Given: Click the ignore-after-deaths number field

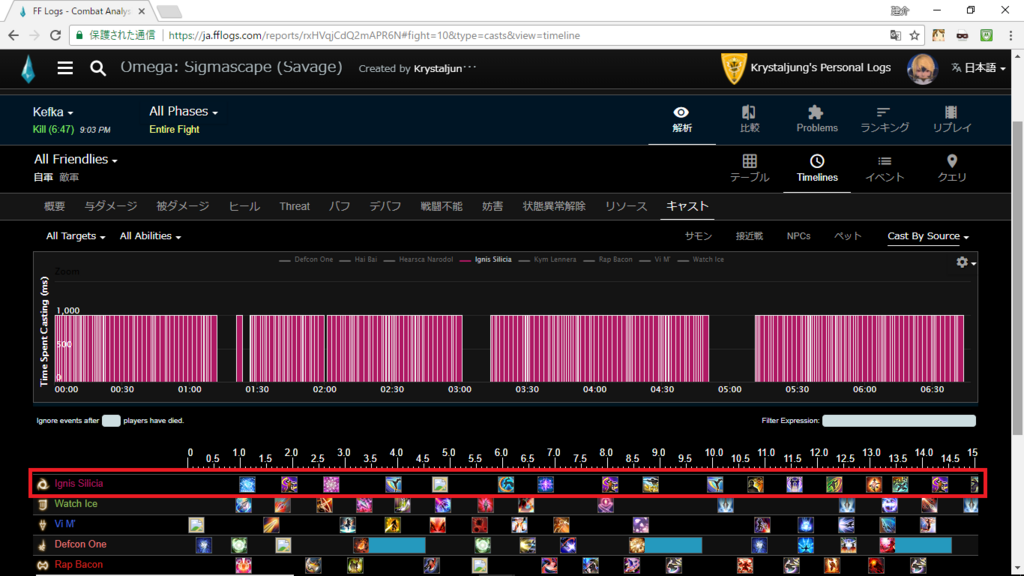Looking at the screenshot, I should (111, 421).
